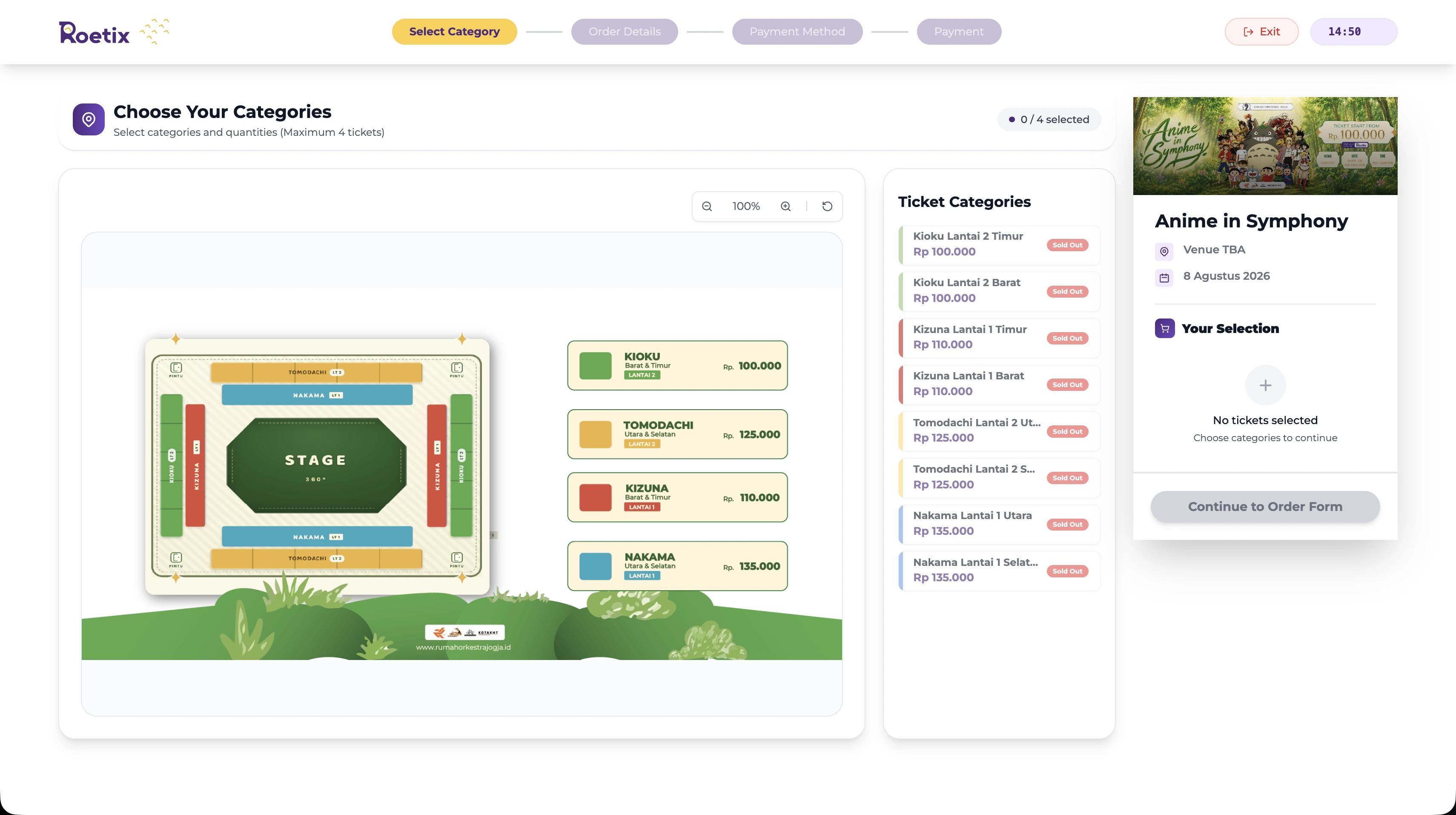1456x815 pixels.
Task: Select Kizuna Lantai 1 Barat ticket category
Action: [x=999, y=385]
